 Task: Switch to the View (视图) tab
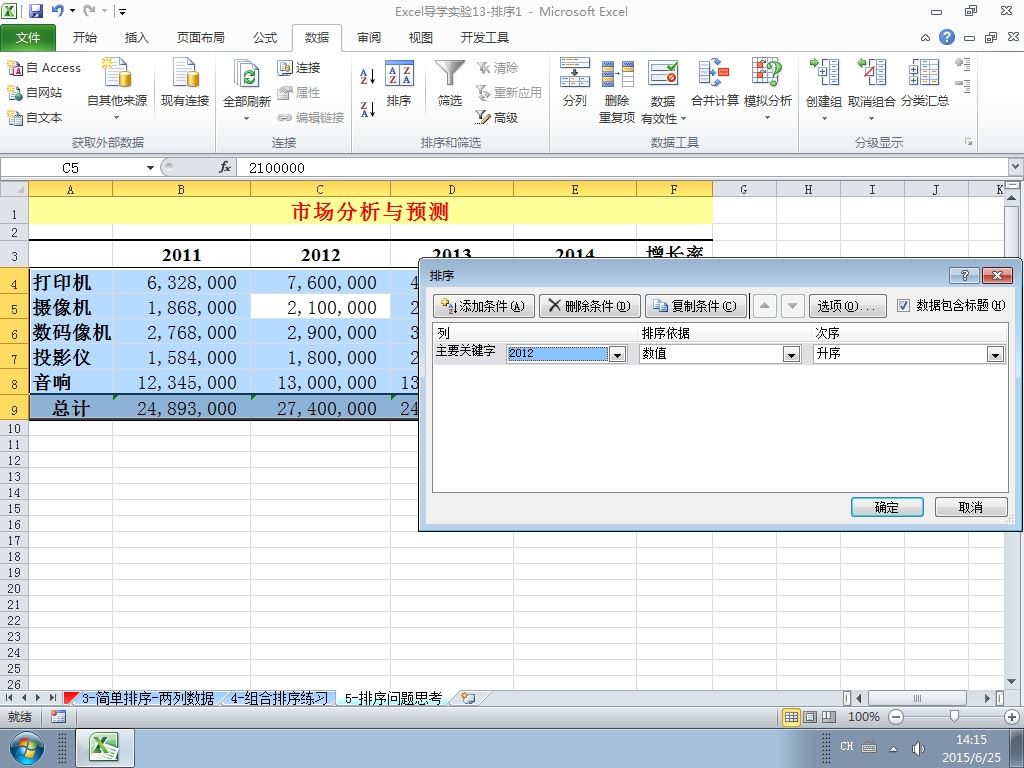click(x=421, y=37)
